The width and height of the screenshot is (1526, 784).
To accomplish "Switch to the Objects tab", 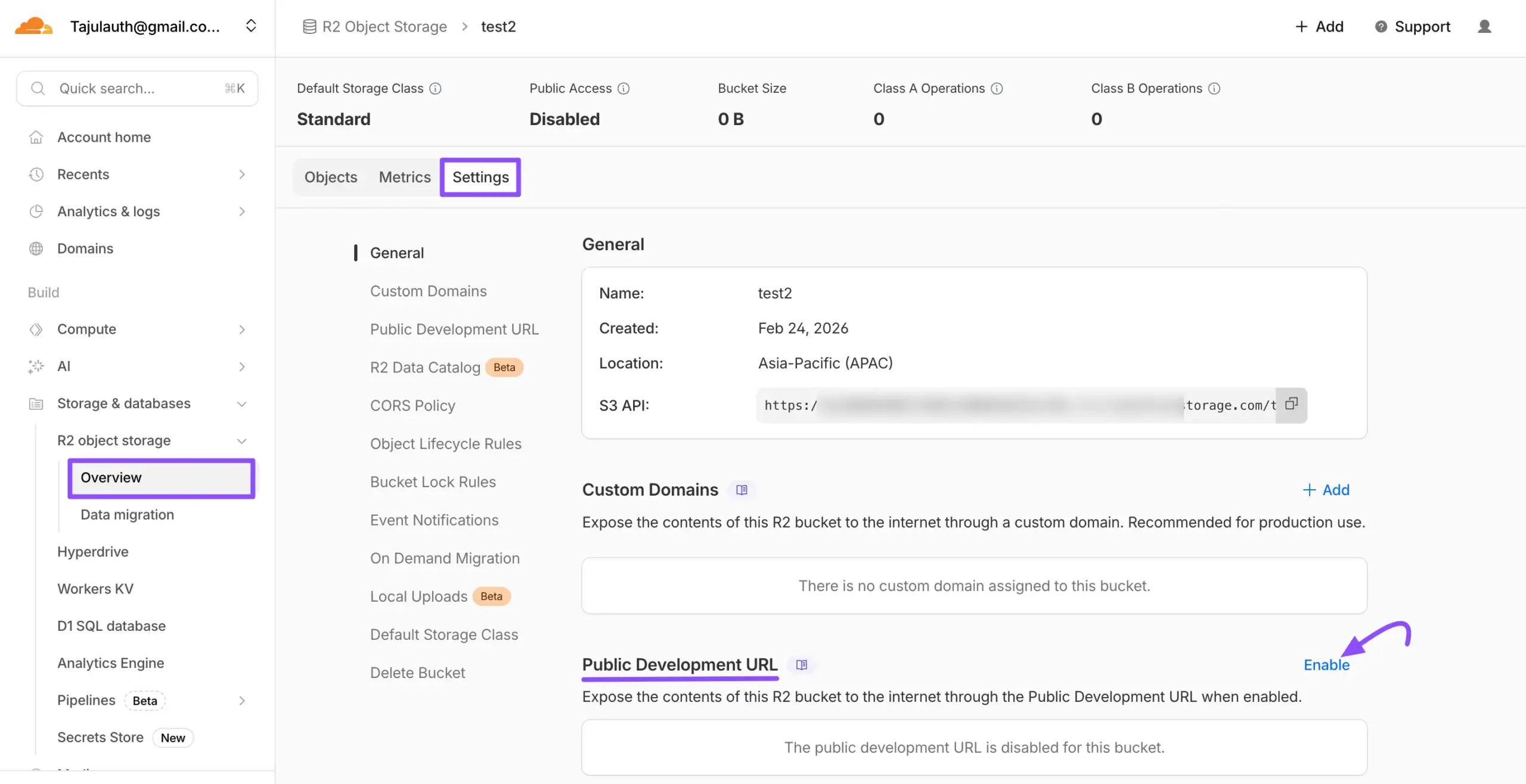I will click(331, 178).
